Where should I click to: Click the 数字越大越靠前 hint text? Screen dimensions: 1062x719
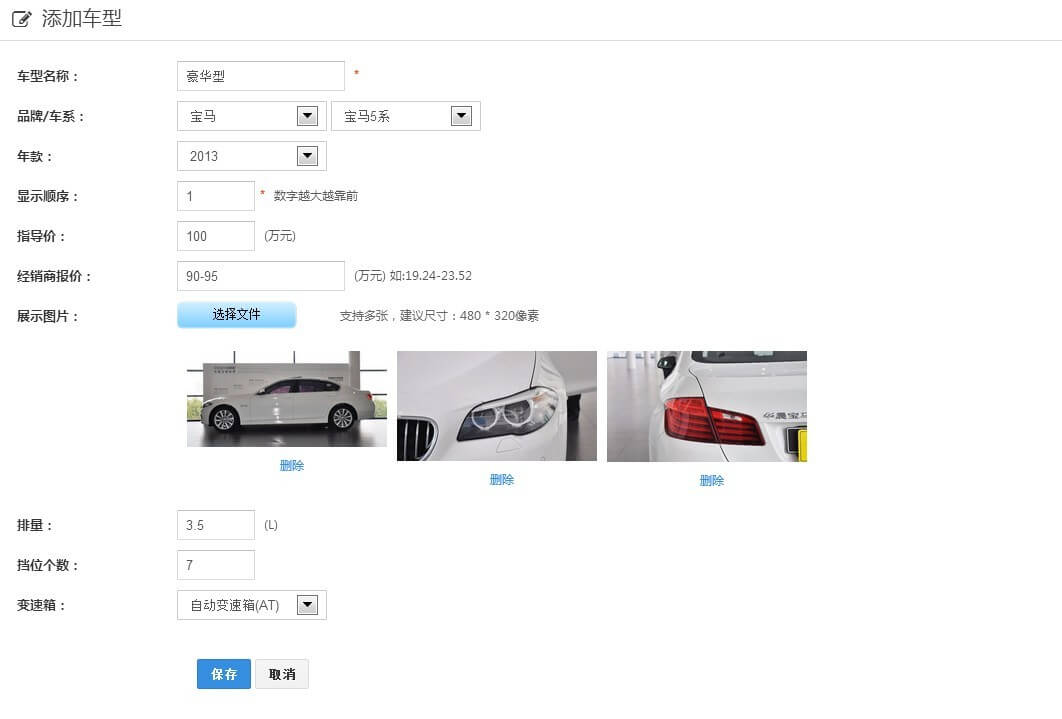(316, 196)
